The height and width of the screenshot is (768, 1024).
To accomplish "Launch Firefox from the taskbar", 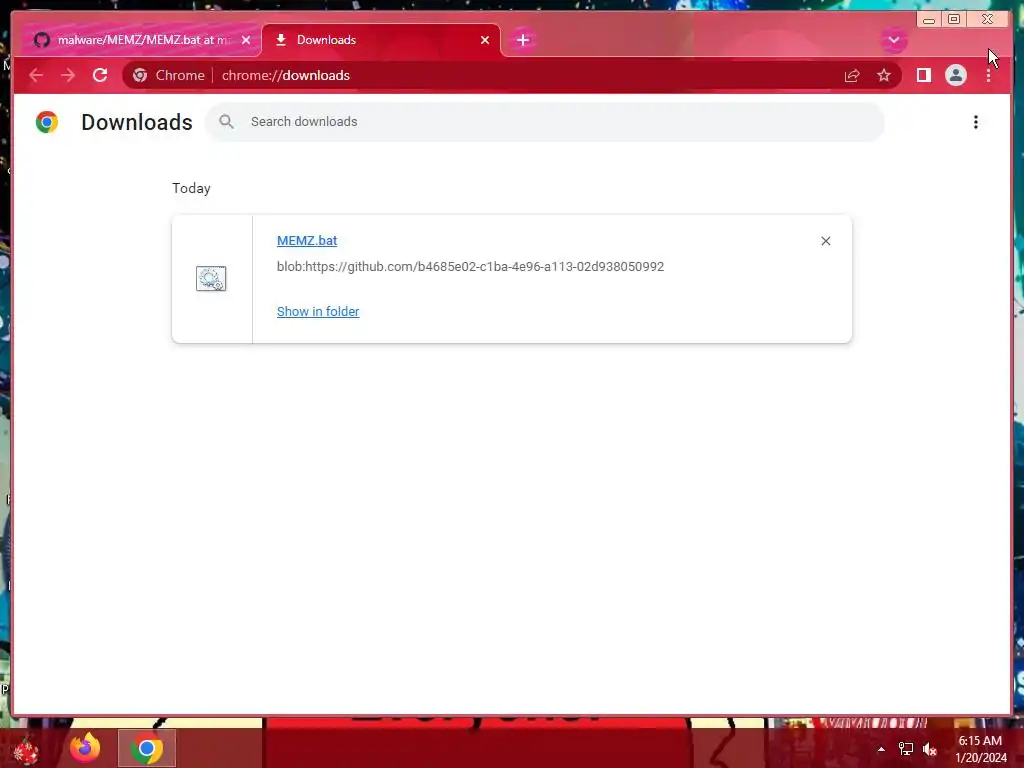I will (x=85, y=748).
